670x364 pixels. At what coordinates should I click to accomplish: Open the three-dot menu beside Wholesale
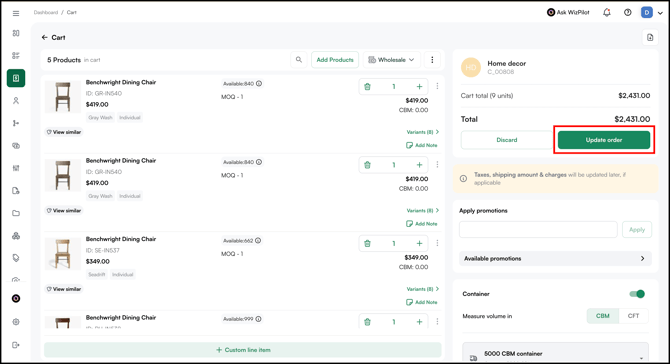[x=432, y=60]
